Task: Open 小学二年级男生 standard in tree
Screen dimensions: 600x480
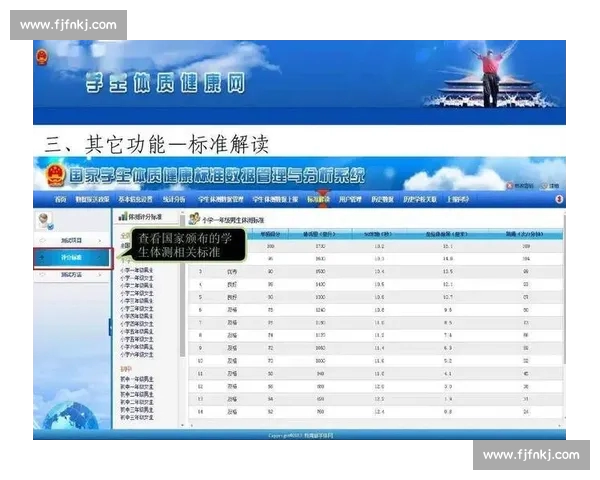Action: coord(137,286)
